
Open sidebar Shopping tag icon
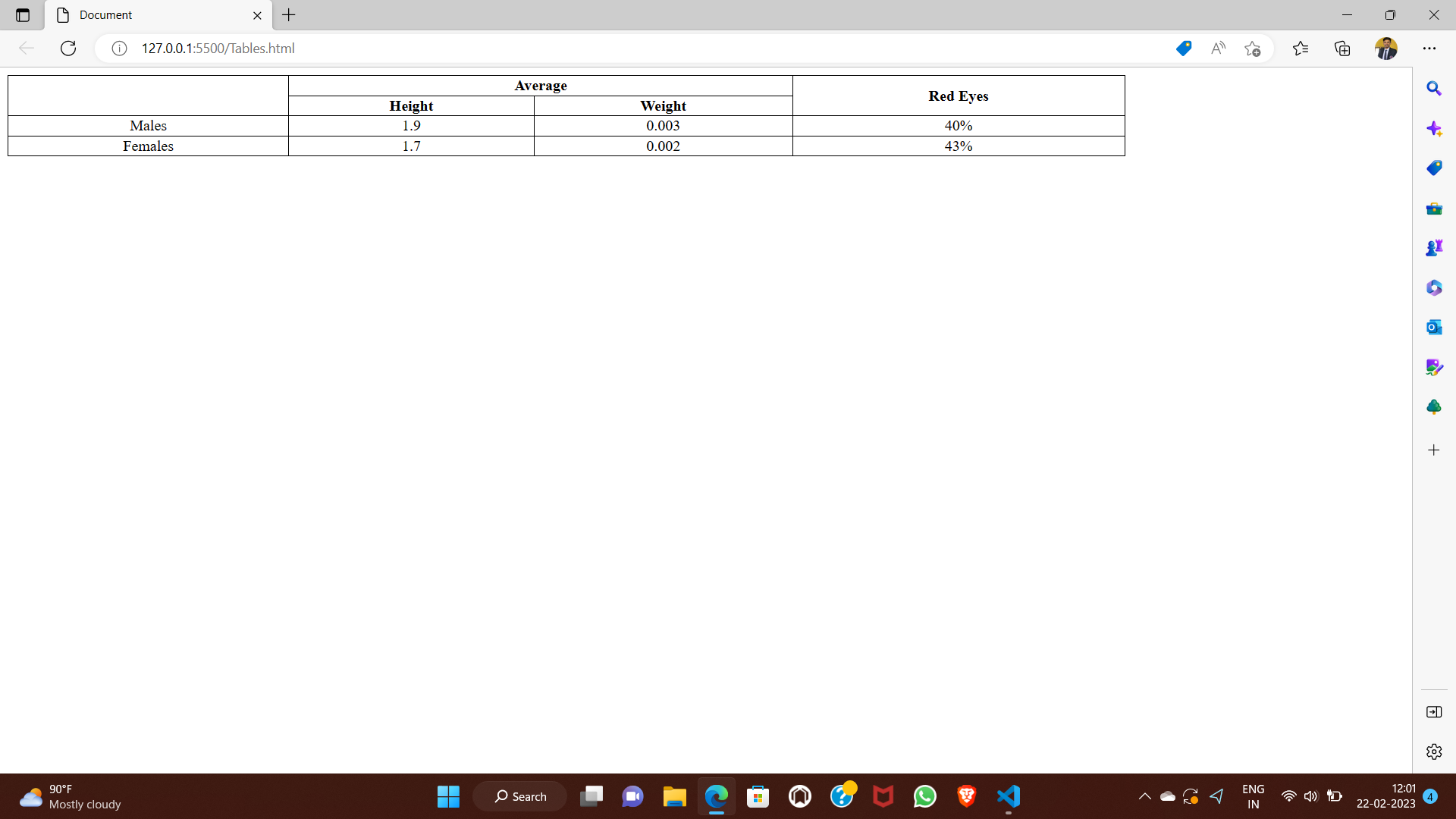(1434, 168)
